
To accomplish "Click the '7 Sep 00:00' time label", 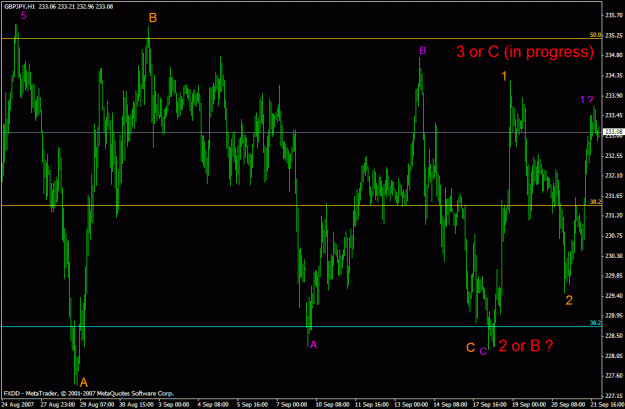I will click(x=292, y=404).
